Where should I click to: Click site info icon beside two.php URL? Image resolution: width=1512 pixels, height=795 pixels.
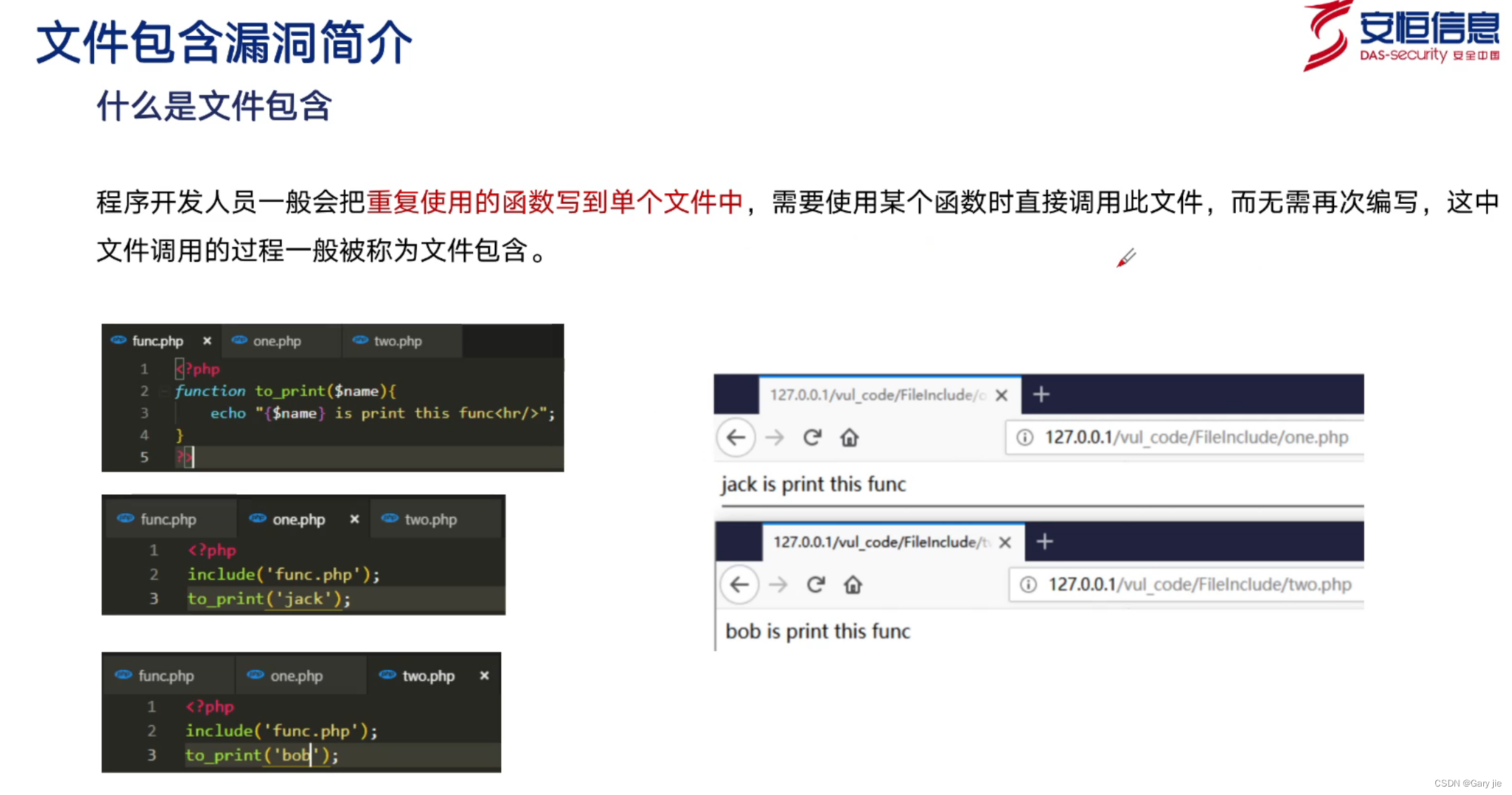[1028, 584]
